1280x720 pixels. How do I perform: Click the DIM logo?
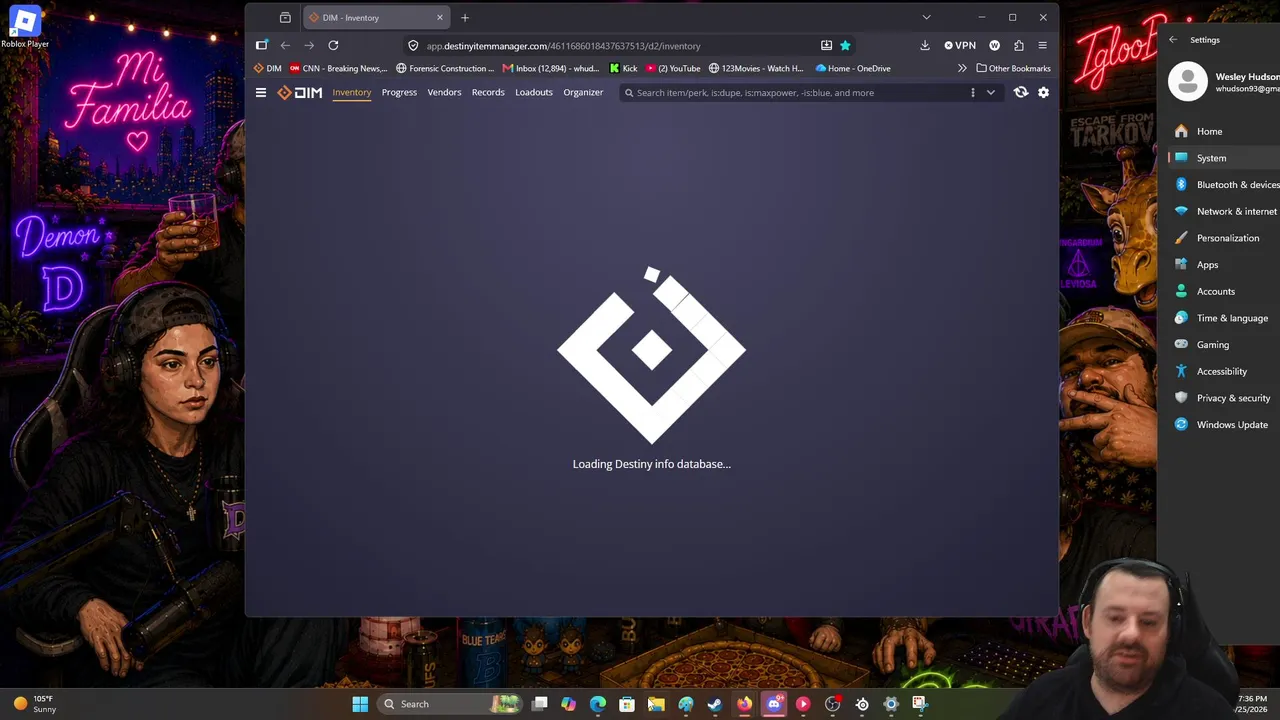click(300, 93)
